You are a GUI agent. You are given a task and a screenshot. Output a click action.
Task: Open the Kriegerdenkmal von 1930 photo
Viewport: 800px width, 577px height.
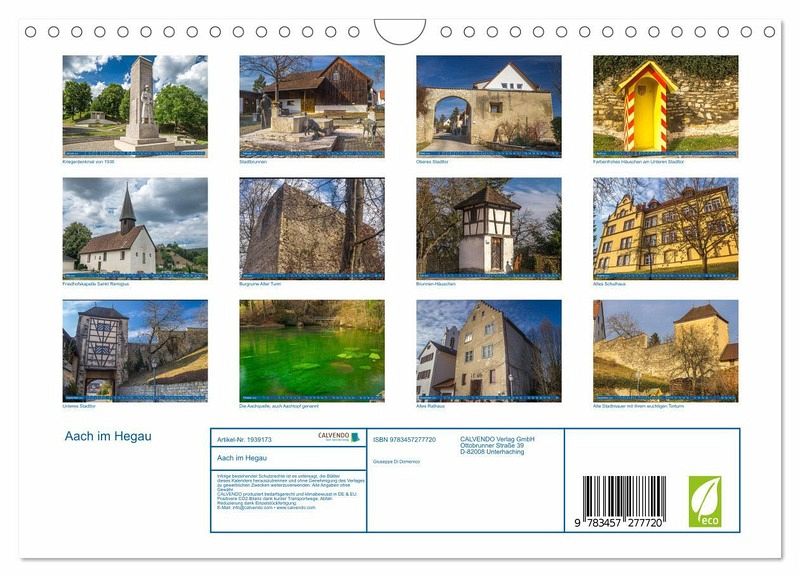coord(135,104)
